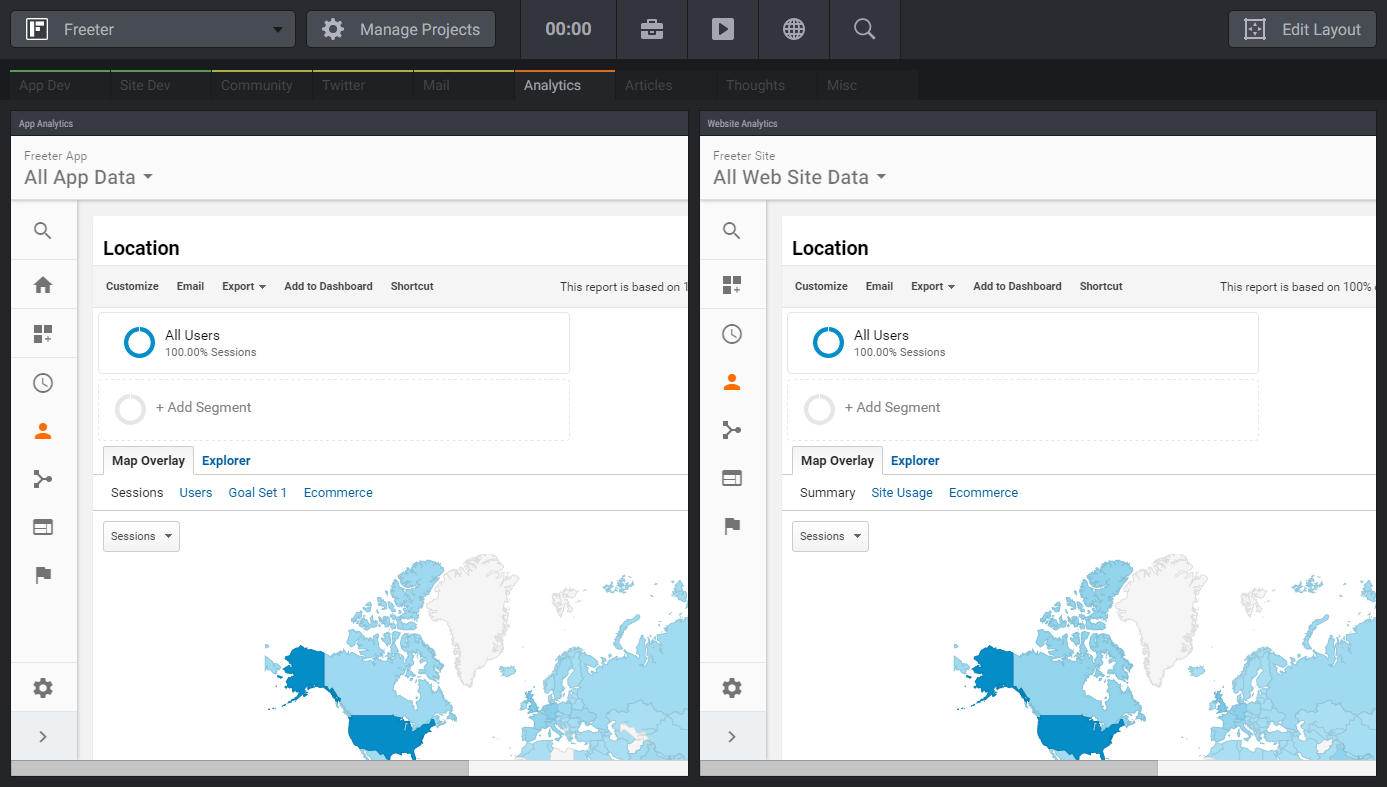This screenshot has height=787, width=1387.
Task: Click the briefcase icon in top toolbar
Action: pos(652,29)
